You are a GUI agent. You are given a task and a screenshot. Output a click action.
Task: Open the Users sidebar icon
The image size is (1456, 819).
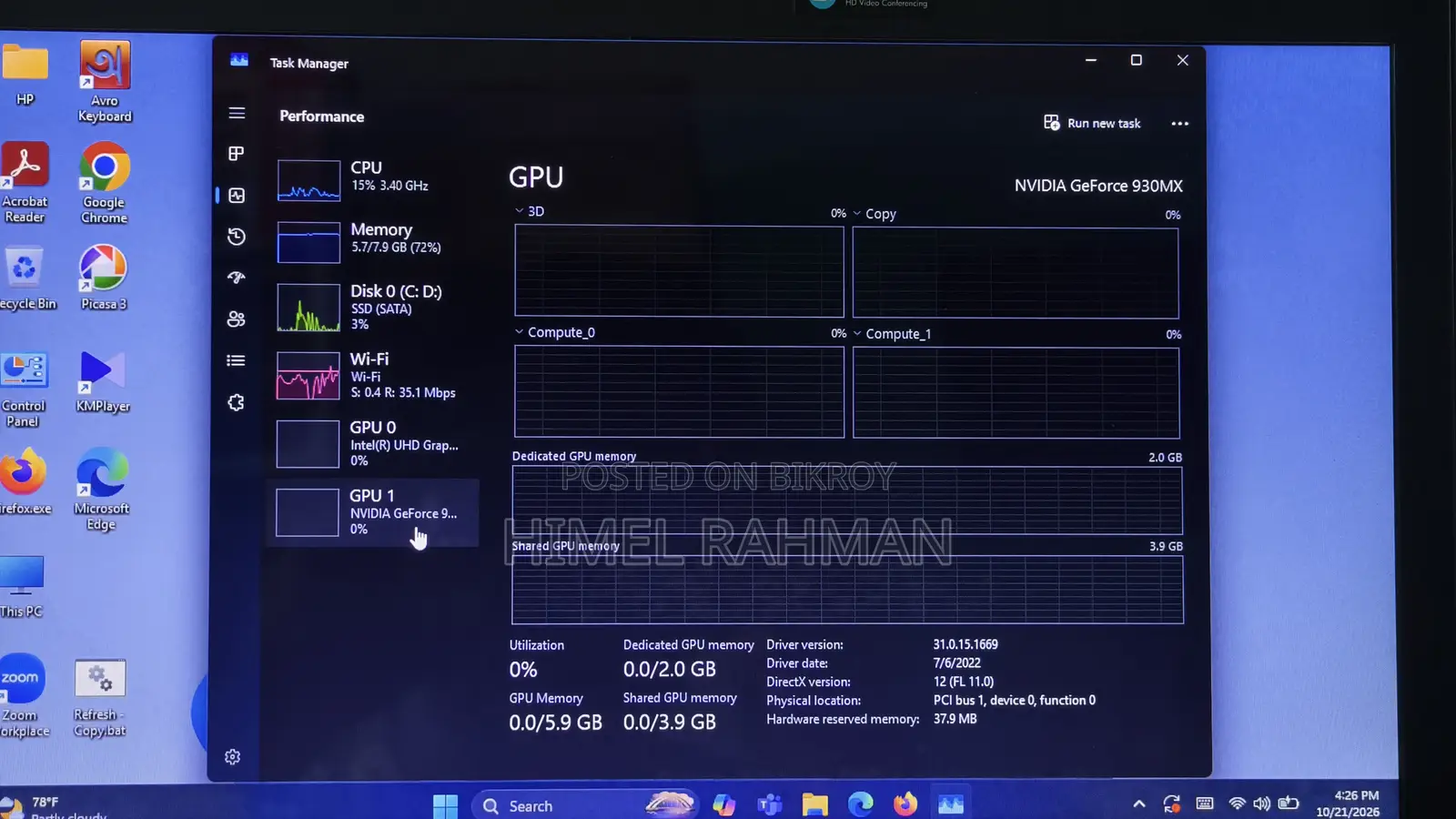(x=237, y=319)
